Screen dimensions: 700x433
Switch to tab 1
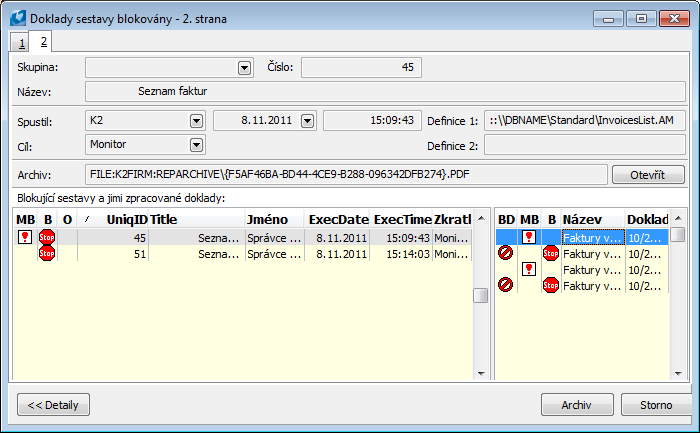click(21, 43)
